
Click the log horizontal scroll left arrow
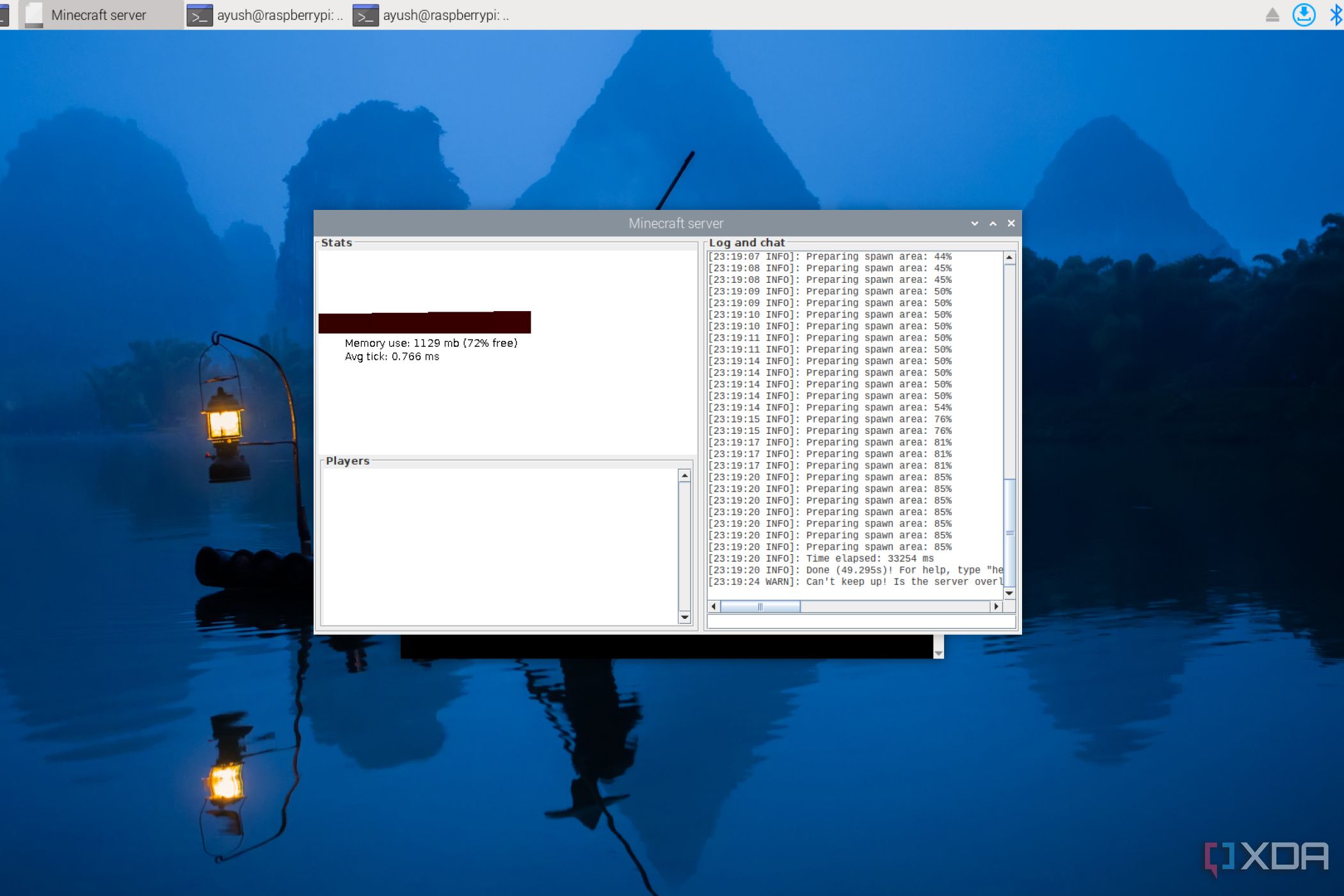[x=714, y=606]
